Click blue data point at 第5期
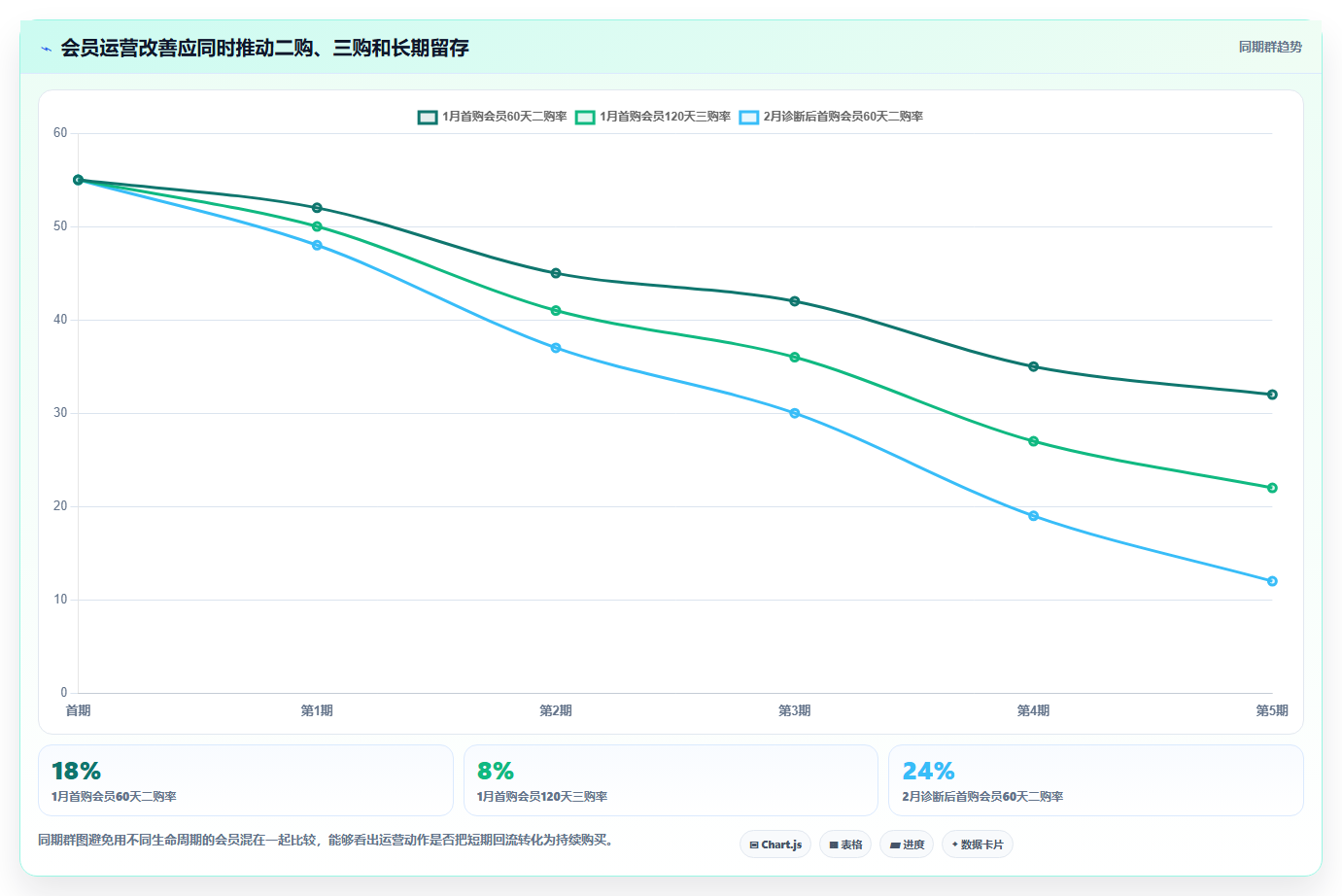 (x=1272, y=581)
